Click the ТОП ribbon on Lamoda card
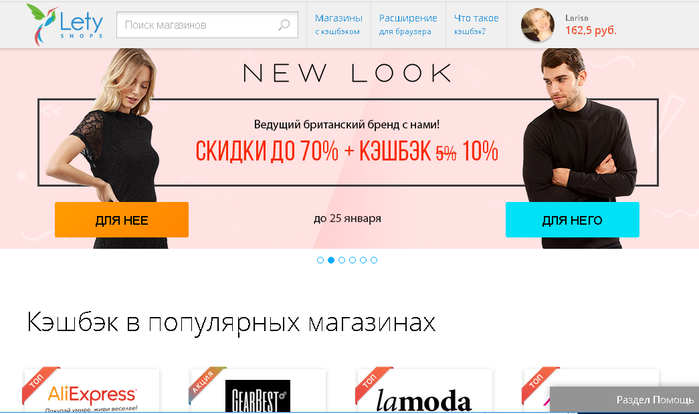 pyautogui.click(x=372, y=384)
